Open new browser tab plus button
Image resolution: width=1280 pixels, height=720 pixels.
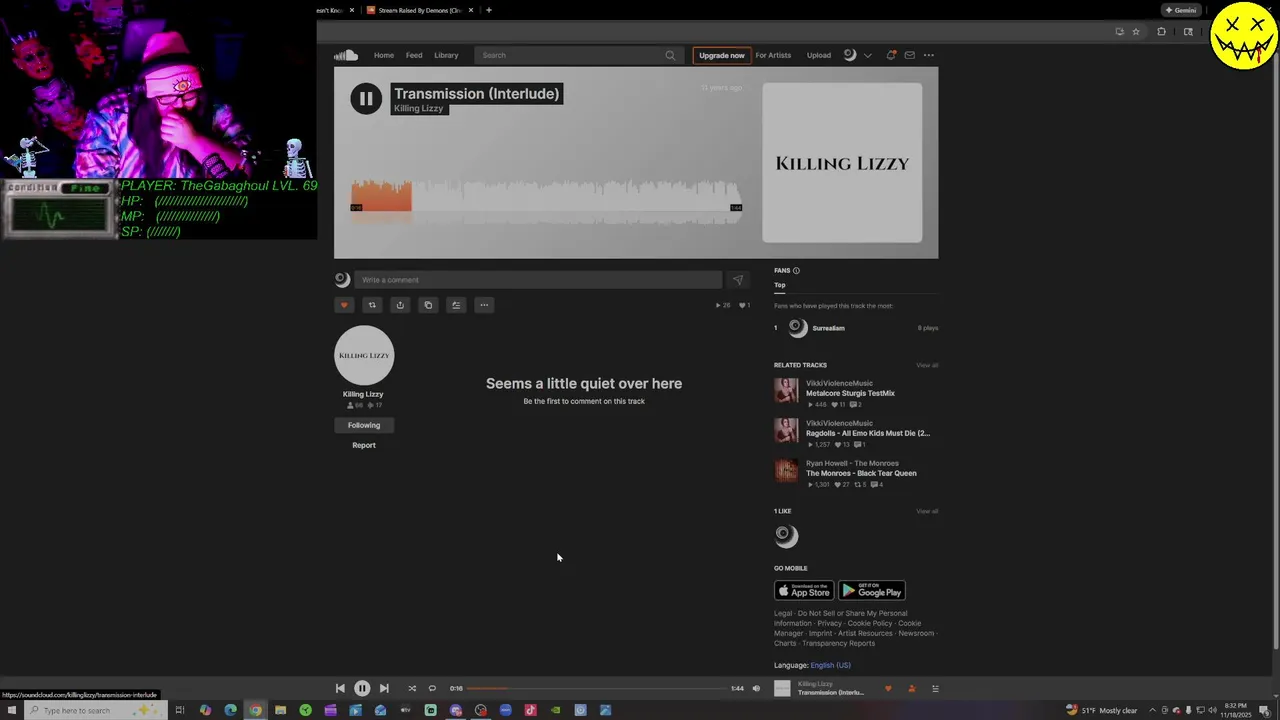click(488, 10)
